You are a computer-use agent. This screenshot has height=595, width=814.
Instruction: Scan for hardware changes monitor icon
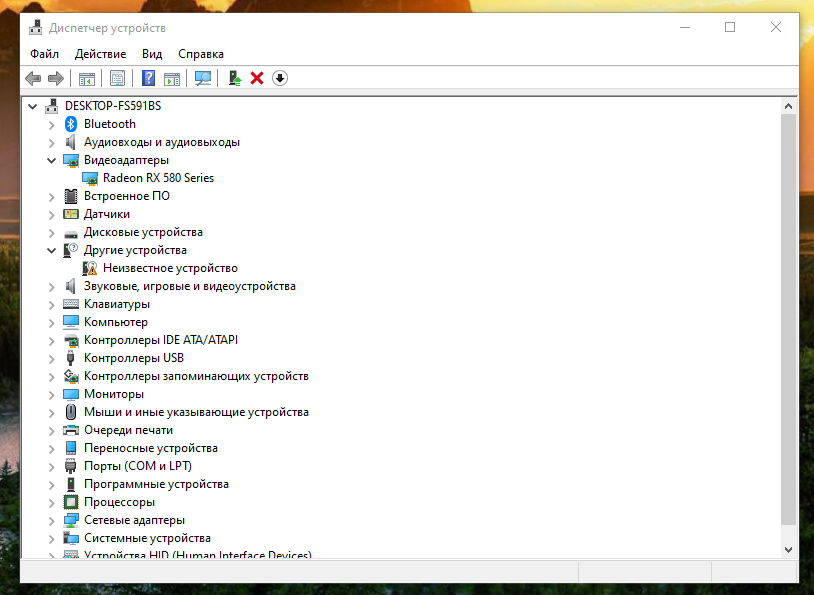(203, 78)
